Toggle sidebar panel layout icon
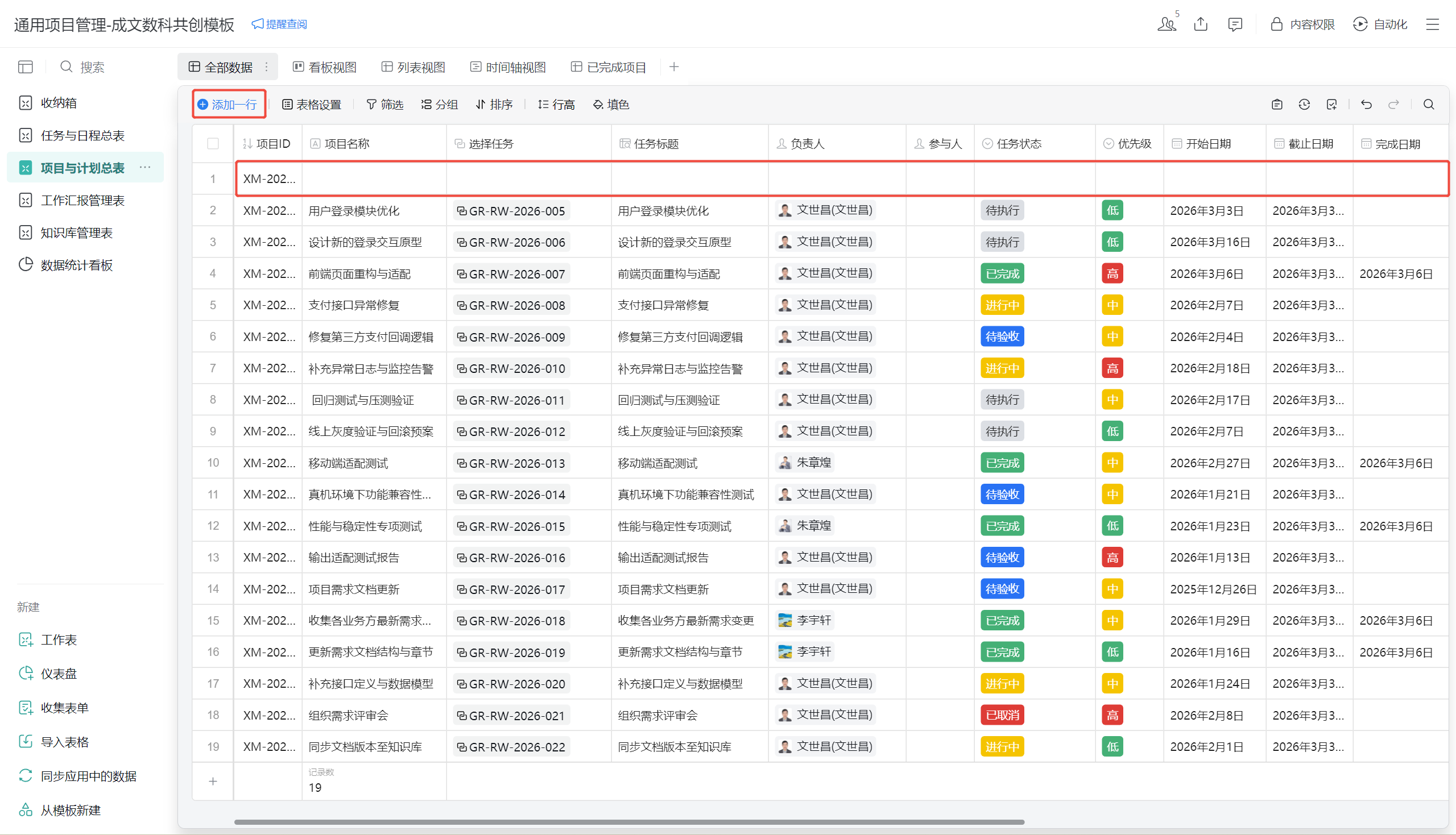 [25, 67]
